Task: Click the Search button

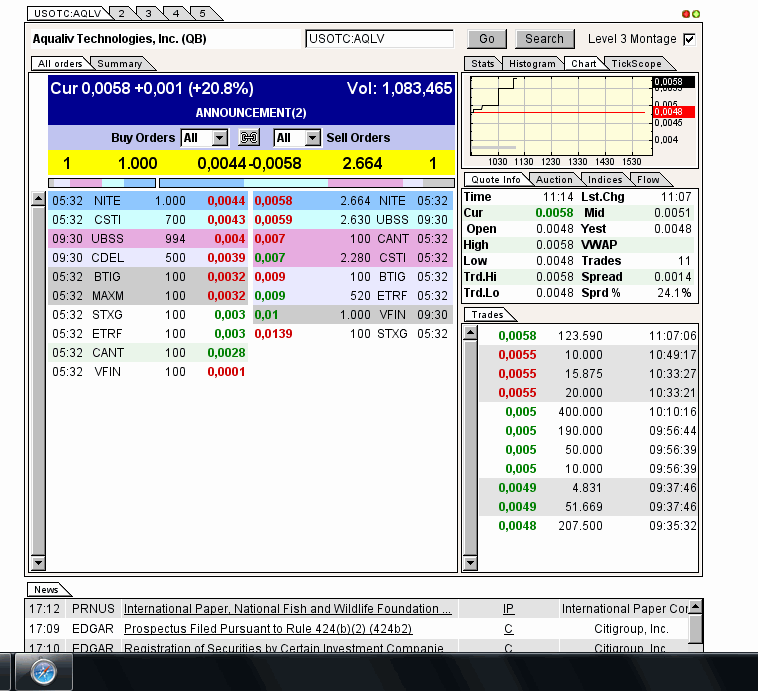Action: 544,39
